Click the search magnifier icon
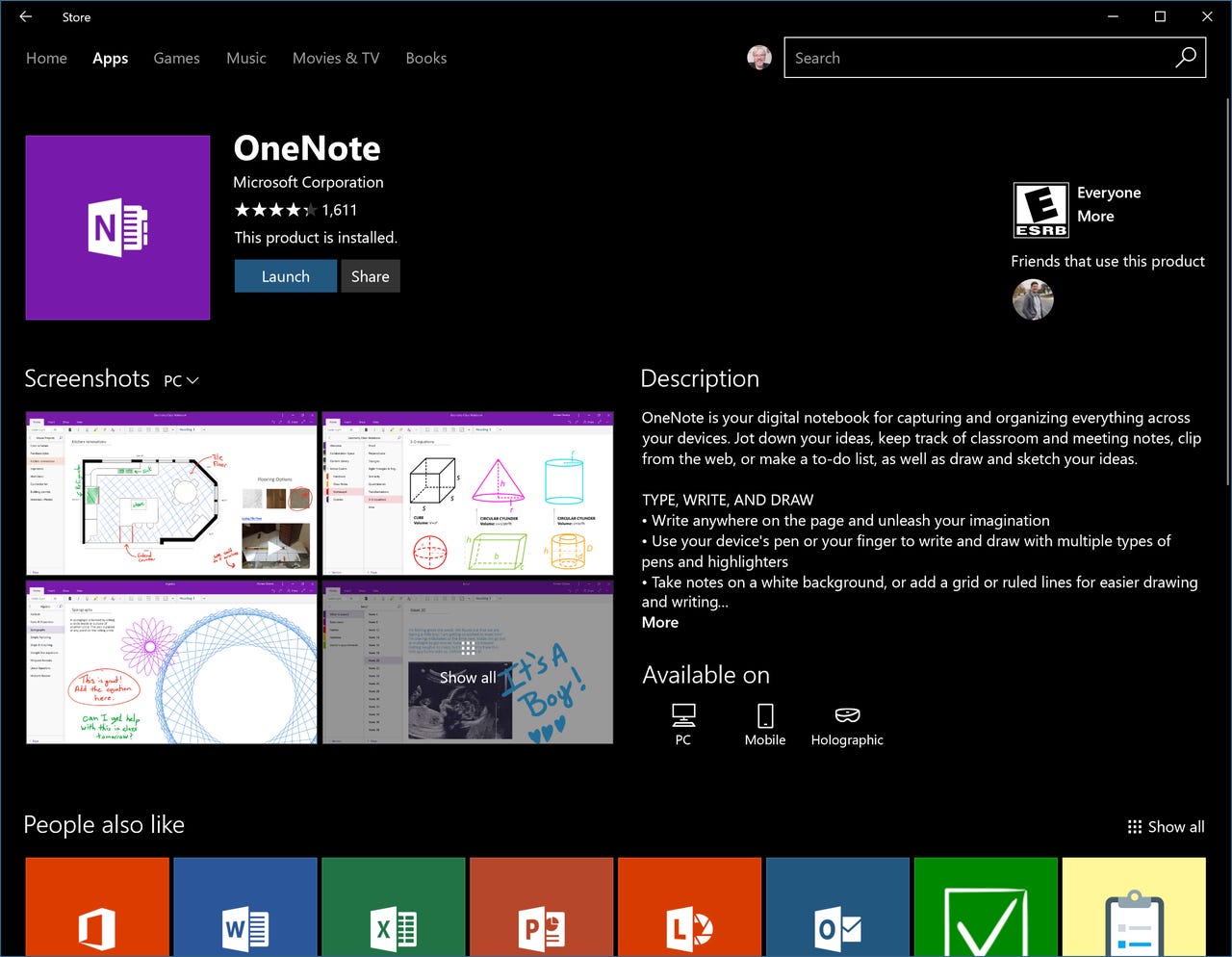1232x957 pixels. 1185,58
